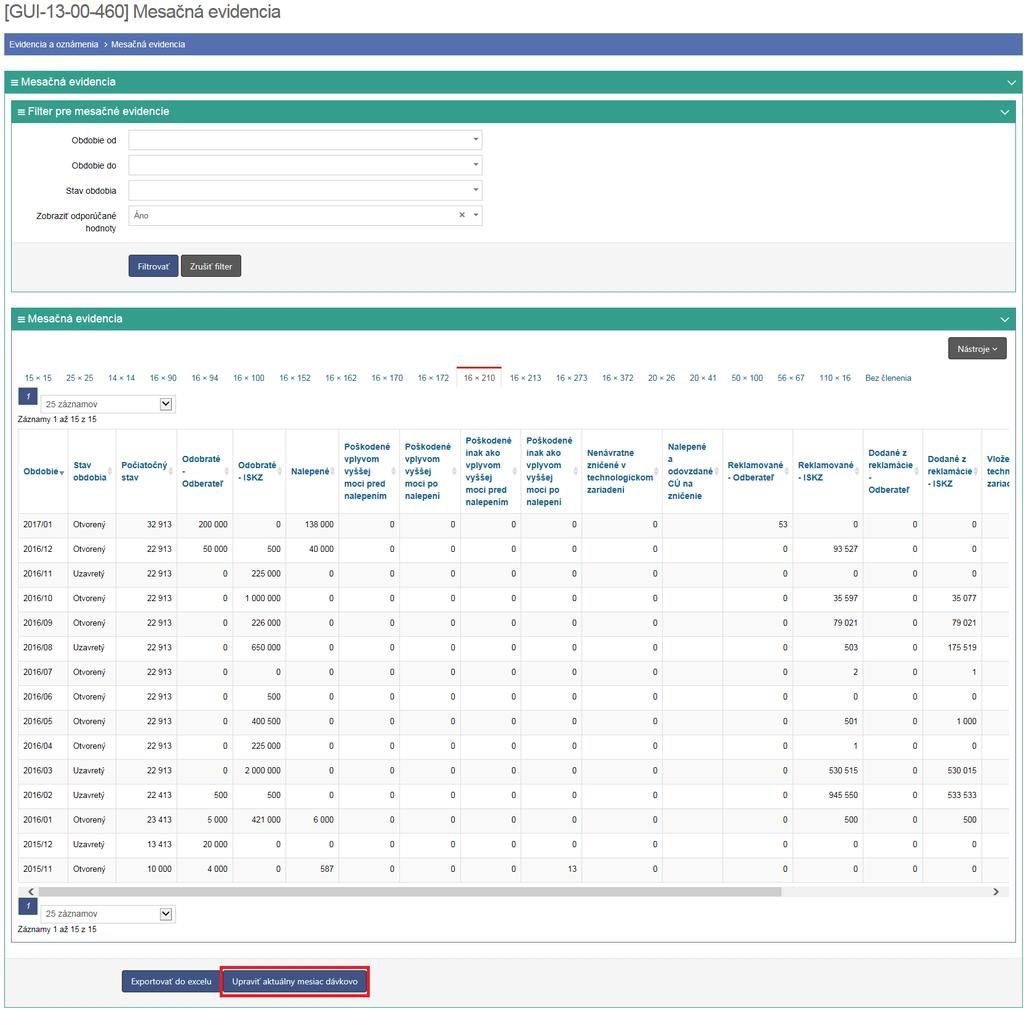The width and height of the screenshot is (1024, 1009).
Task: Switch to the 16 × 213 tab
Action: point(526,378)
